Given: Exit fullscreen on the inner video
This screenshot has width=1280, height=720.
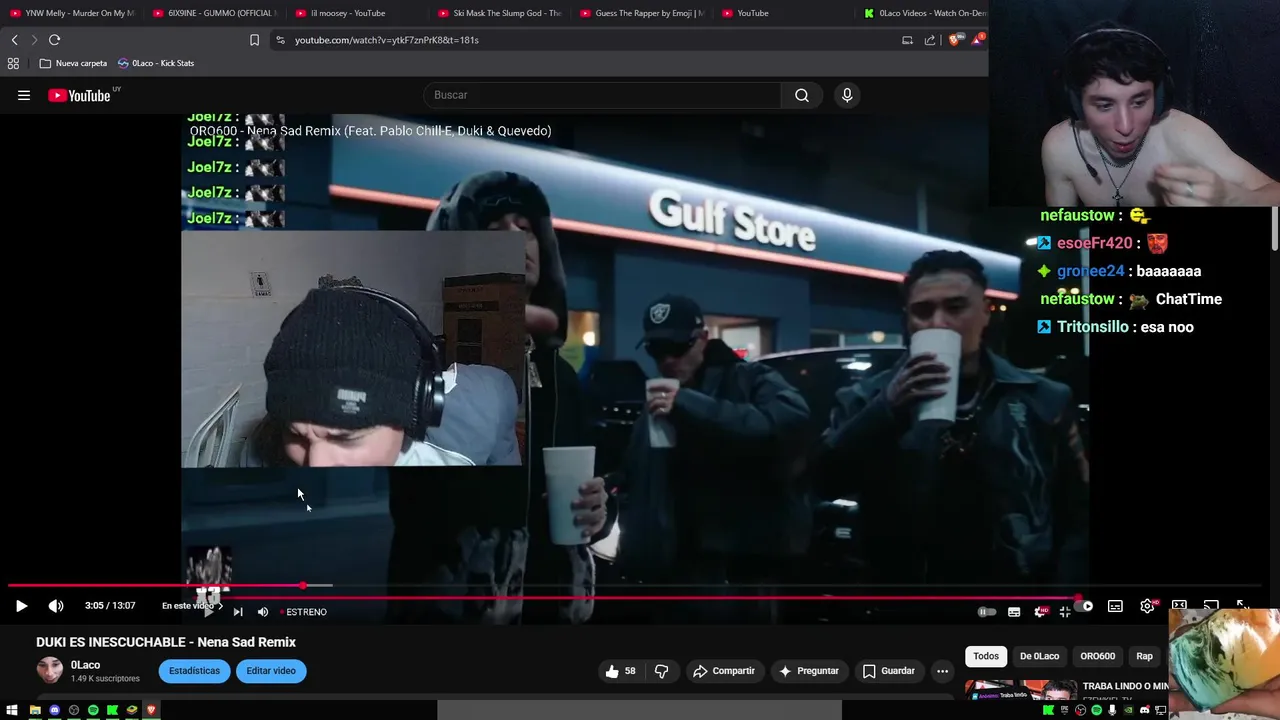Looking at the screenshot, I should tap(1065, 612).
